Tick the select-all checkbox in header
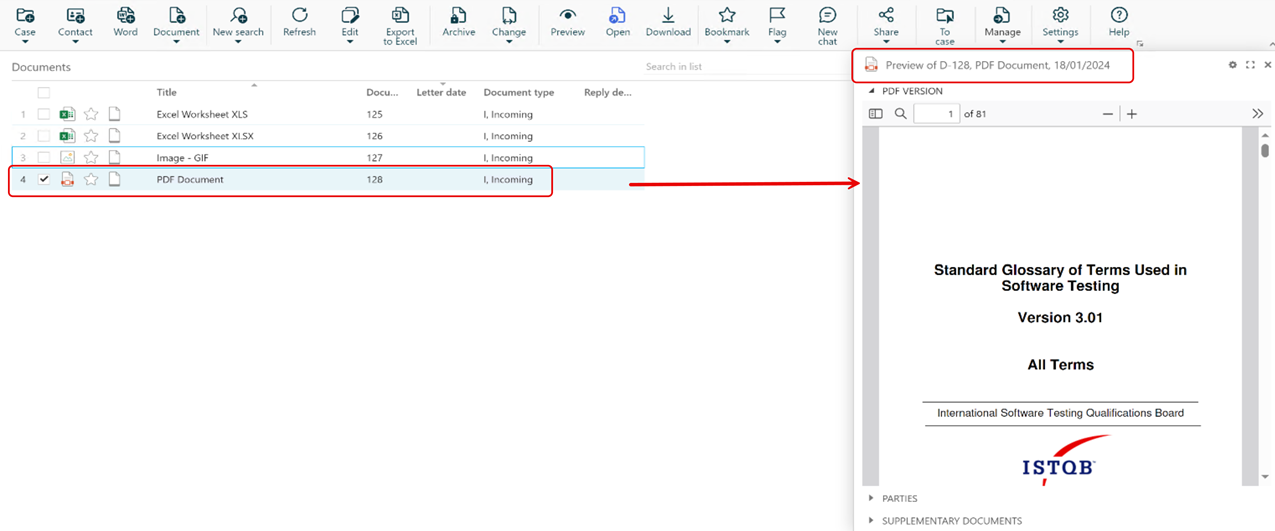1275x531 pixels. click(x=44, y=93)
